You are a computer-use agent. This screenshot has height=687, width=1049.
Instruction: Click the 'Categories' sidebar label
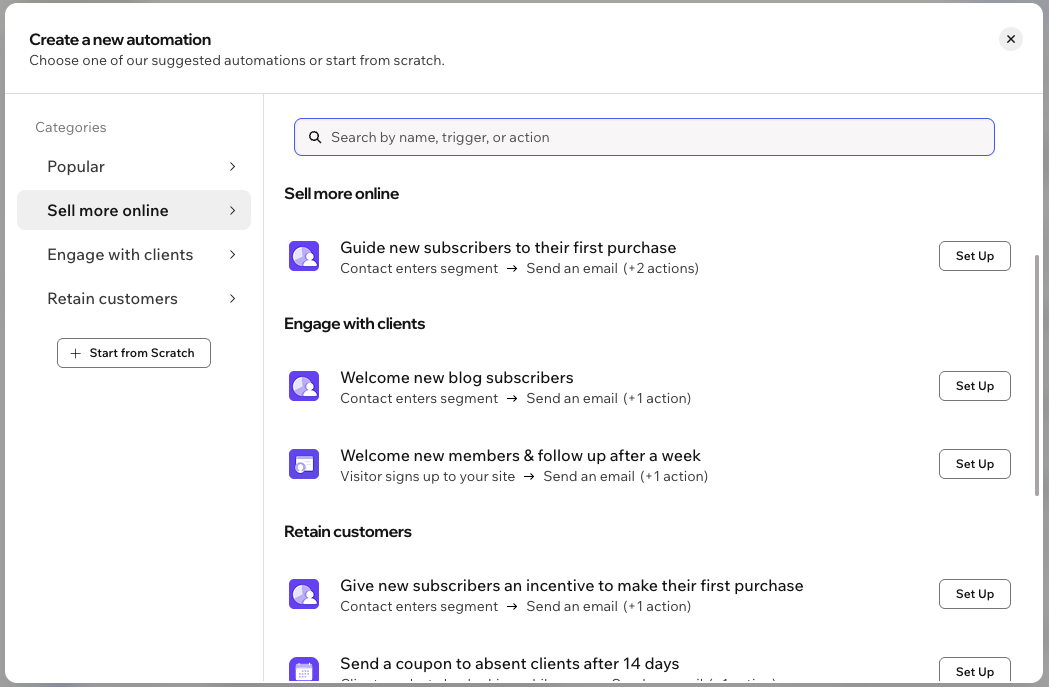tap(71, 127)
